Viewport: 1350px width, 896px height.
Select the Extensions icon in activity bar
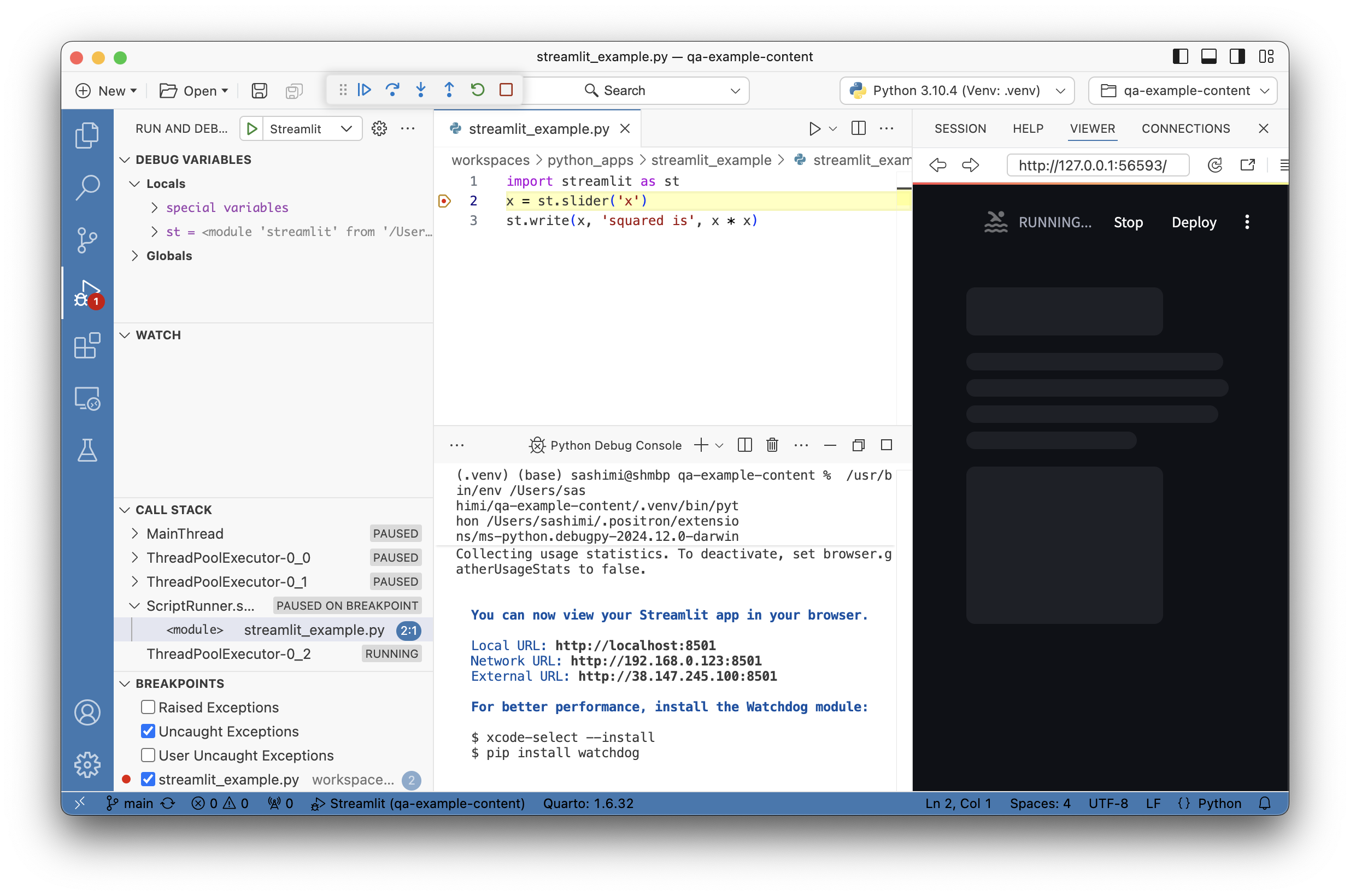87,346
